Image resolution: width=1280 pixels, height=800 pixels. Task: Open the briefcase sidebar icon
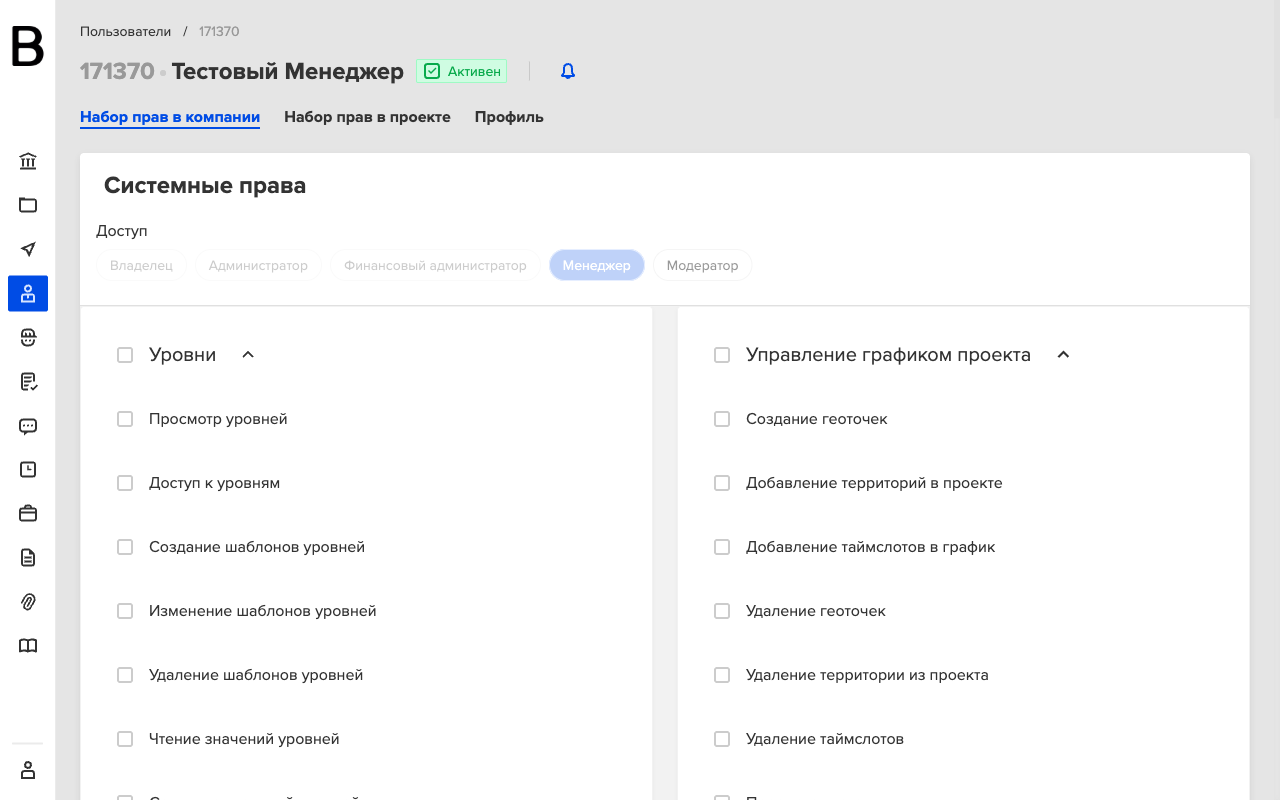pyautogui.click(x=28, y=513)
